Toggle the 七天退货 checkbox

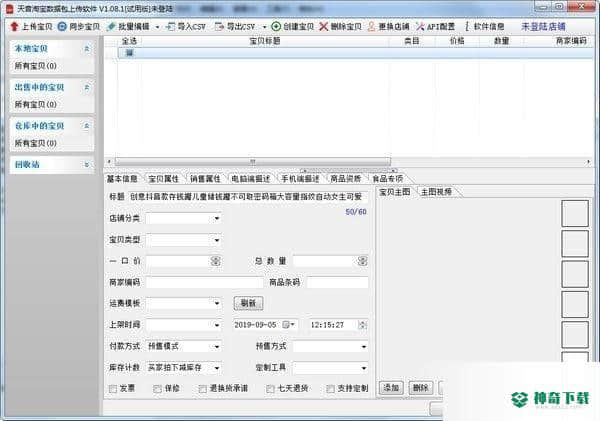(x=270, y=389)
